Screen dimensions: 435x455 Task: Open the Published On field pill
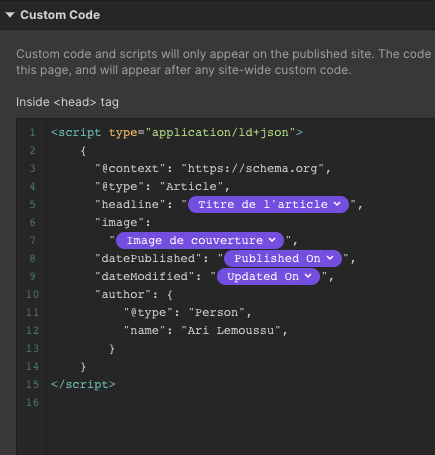(x=283, y=258)
